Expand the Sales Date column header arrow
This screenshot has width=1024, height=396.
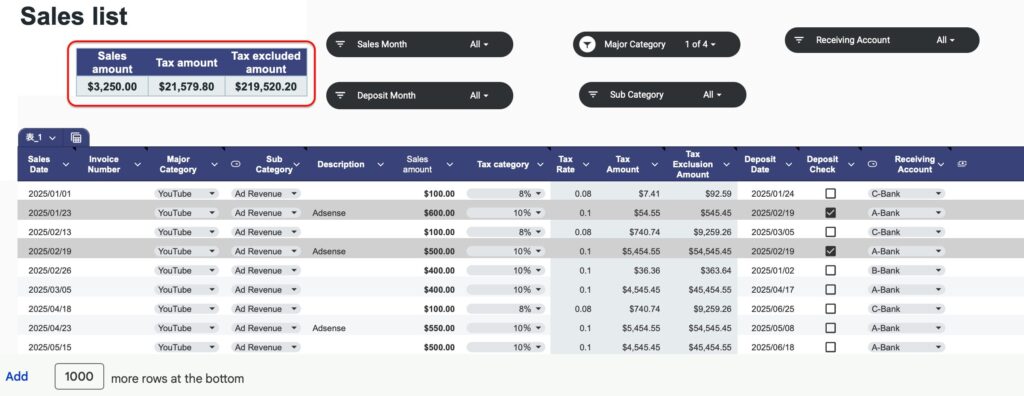pyautogui.click(x=65, y=165)
